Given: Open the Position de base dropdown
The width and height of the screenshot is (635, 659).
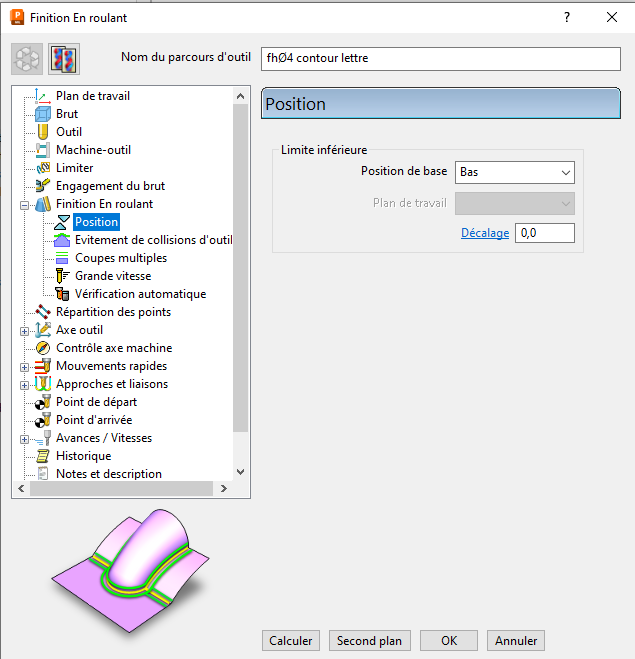Looking at the screenshot, I should tap(515, 172).
